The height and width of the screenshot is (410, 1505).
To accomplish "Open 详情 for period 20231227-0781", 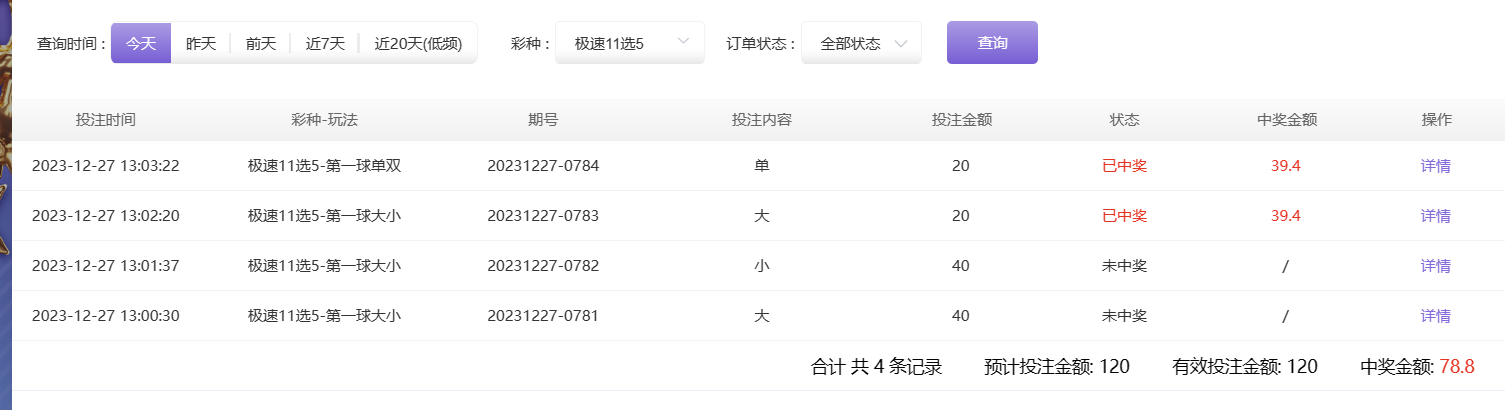I will [1435, 316].
